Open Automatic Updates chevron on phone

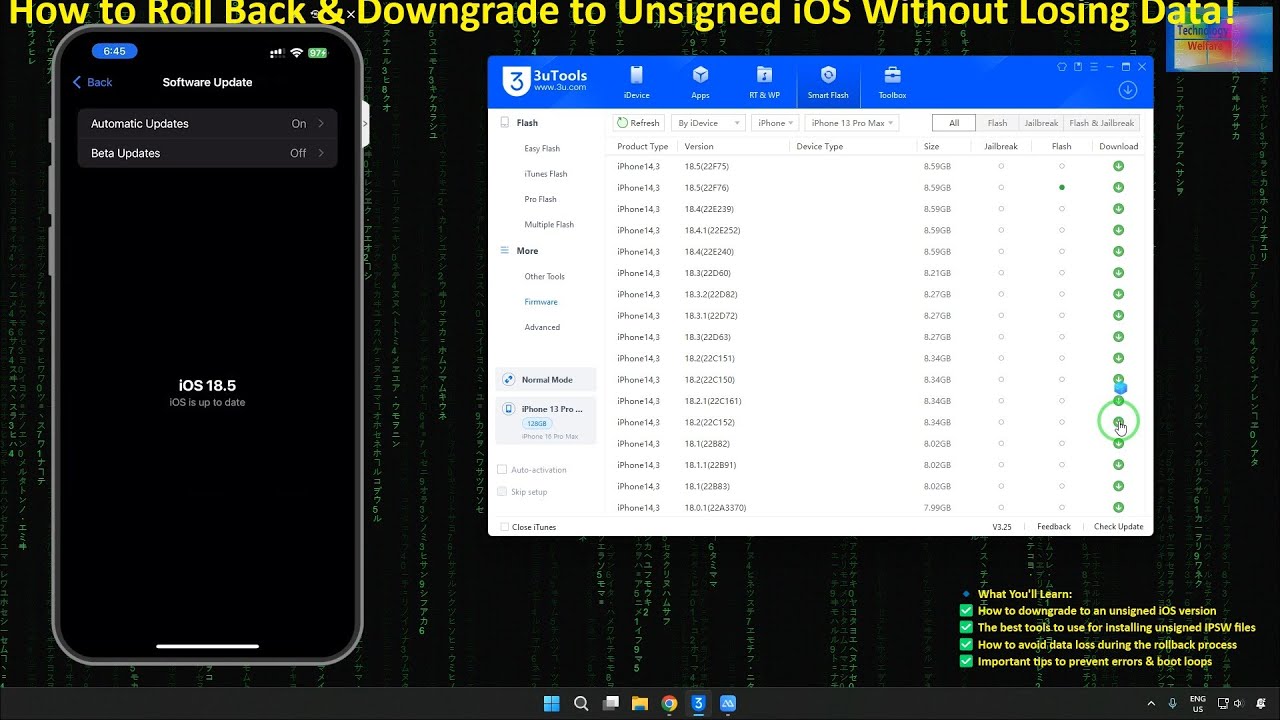[321, 124]
